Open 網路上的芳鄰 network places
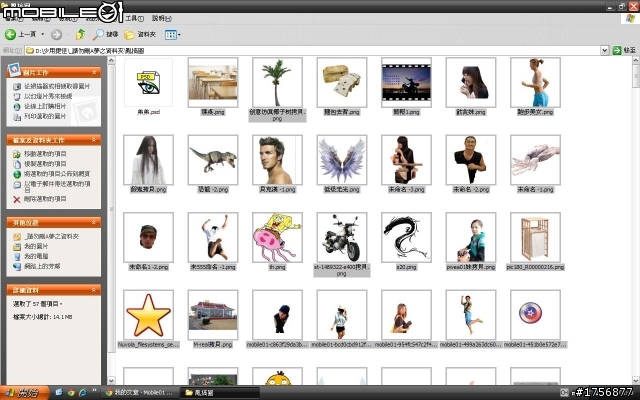 click(37, 266)
